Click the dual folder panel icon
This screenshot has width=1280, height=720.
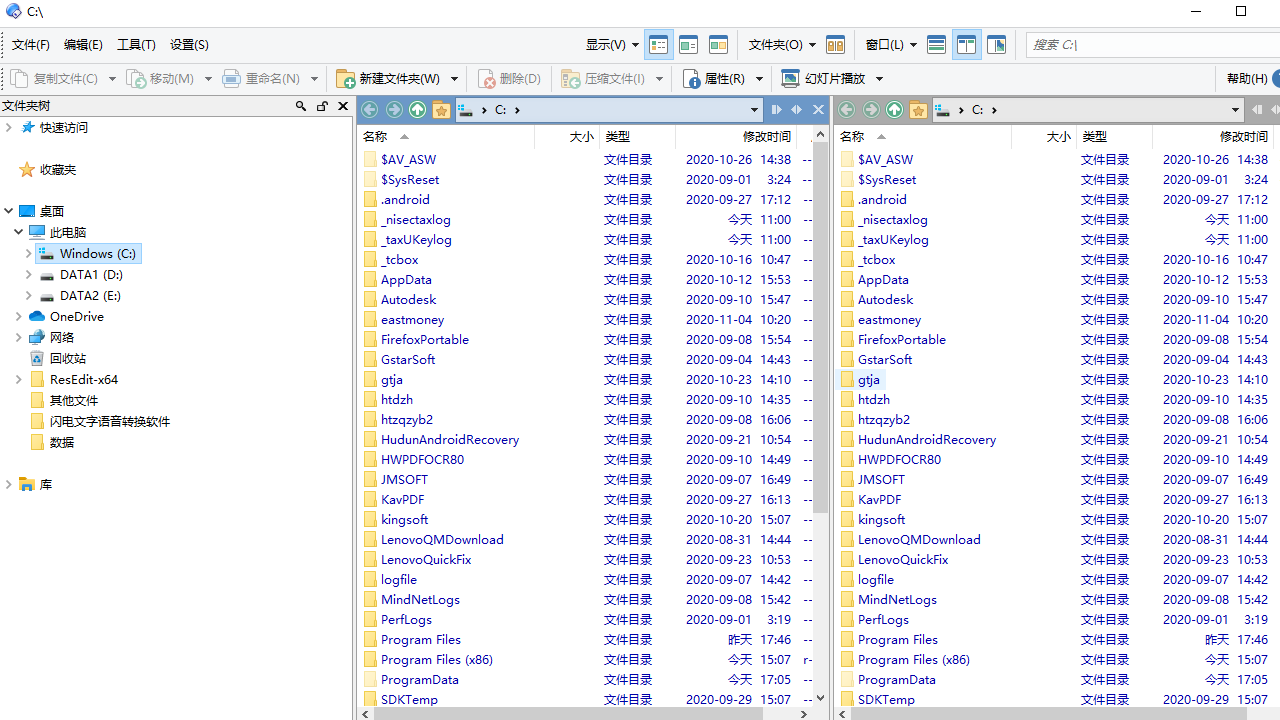pos(835,45)
